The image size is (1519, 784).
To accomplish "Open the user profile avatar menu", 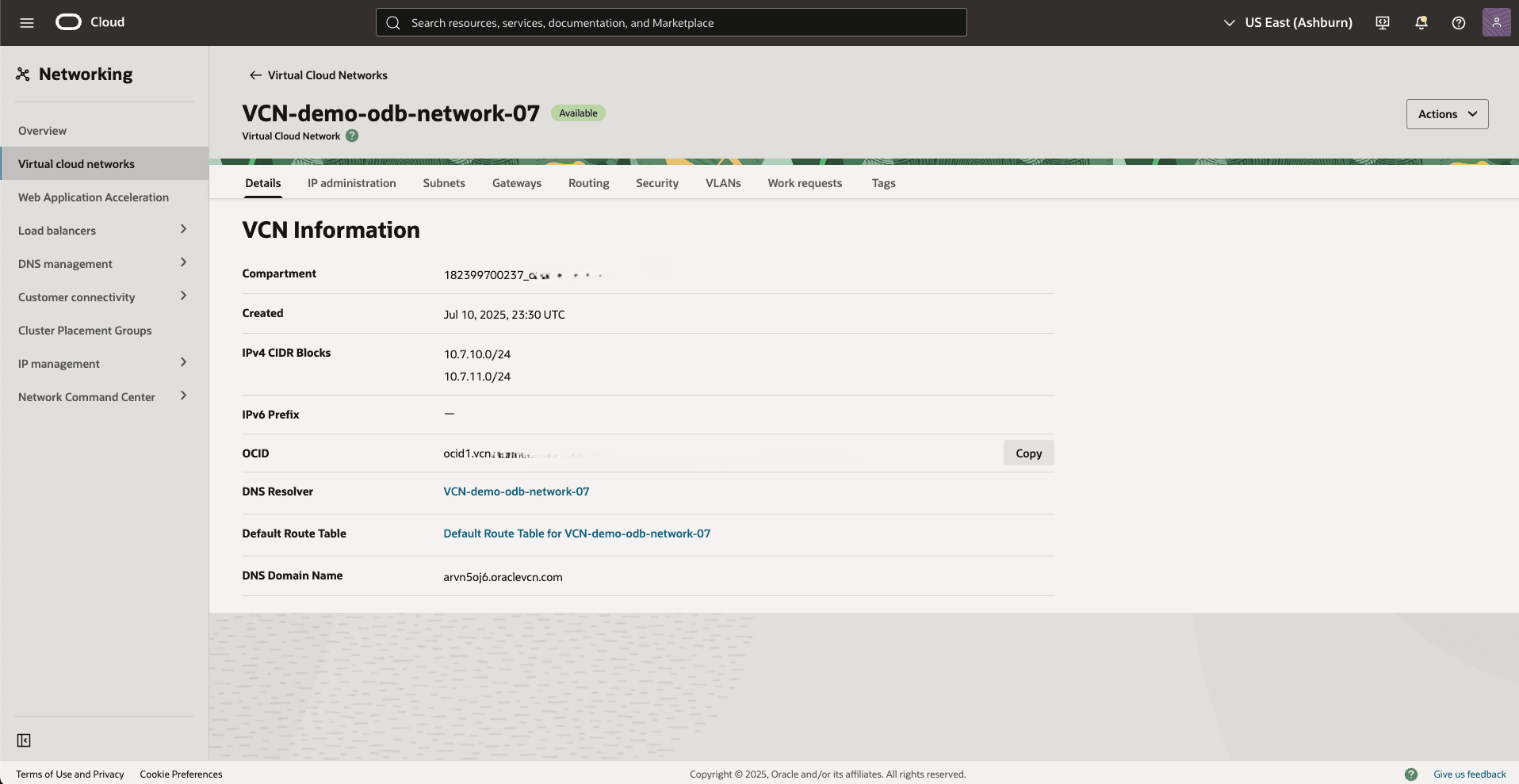I will tap(1496, 22).
